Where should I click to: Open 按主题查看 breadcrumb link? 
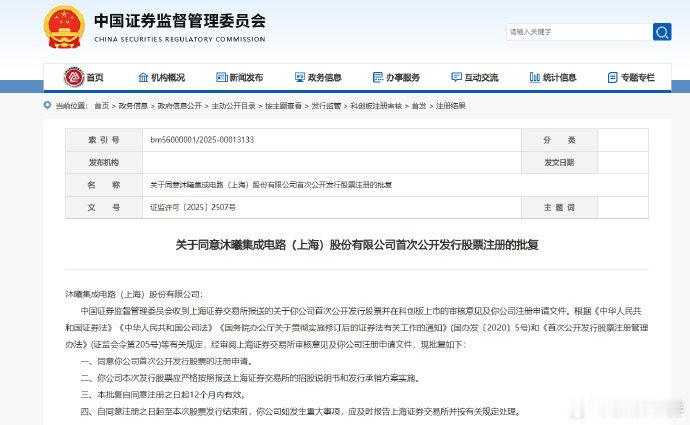coord(283,106)
